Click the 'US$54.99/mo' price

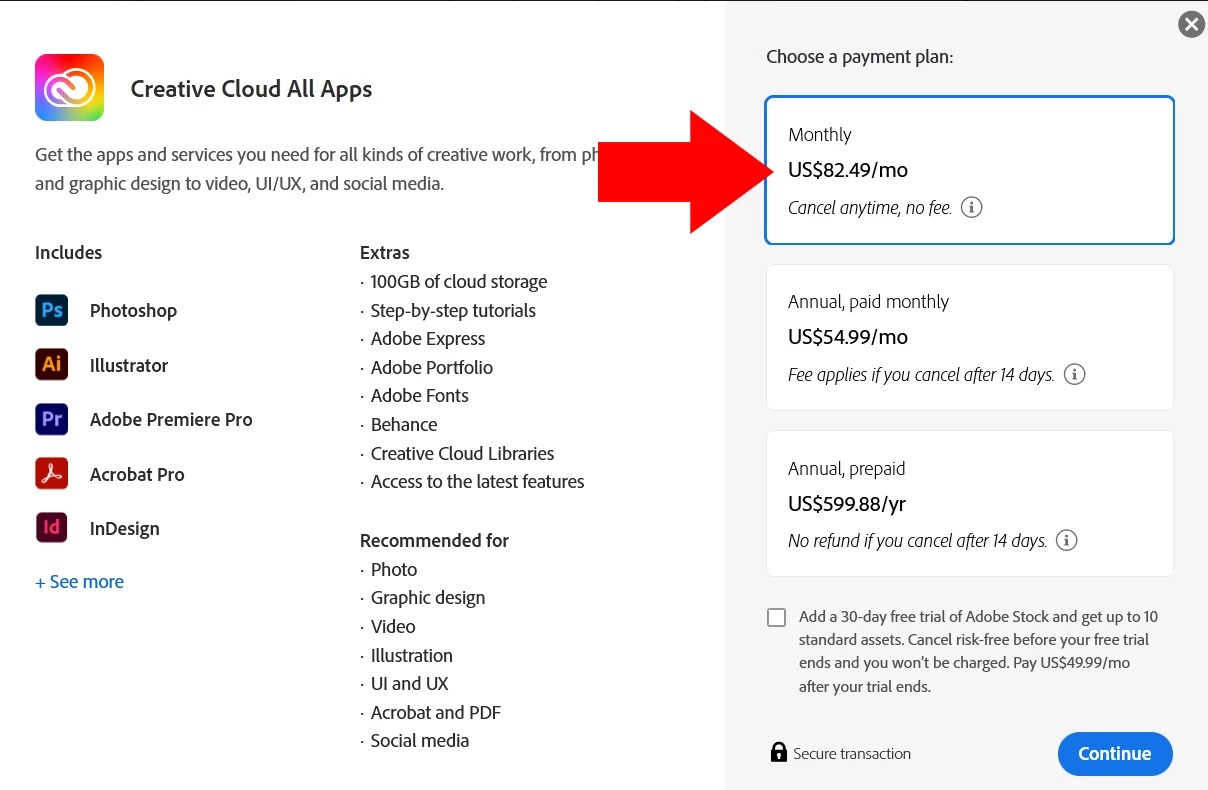(x=848, y=337)
